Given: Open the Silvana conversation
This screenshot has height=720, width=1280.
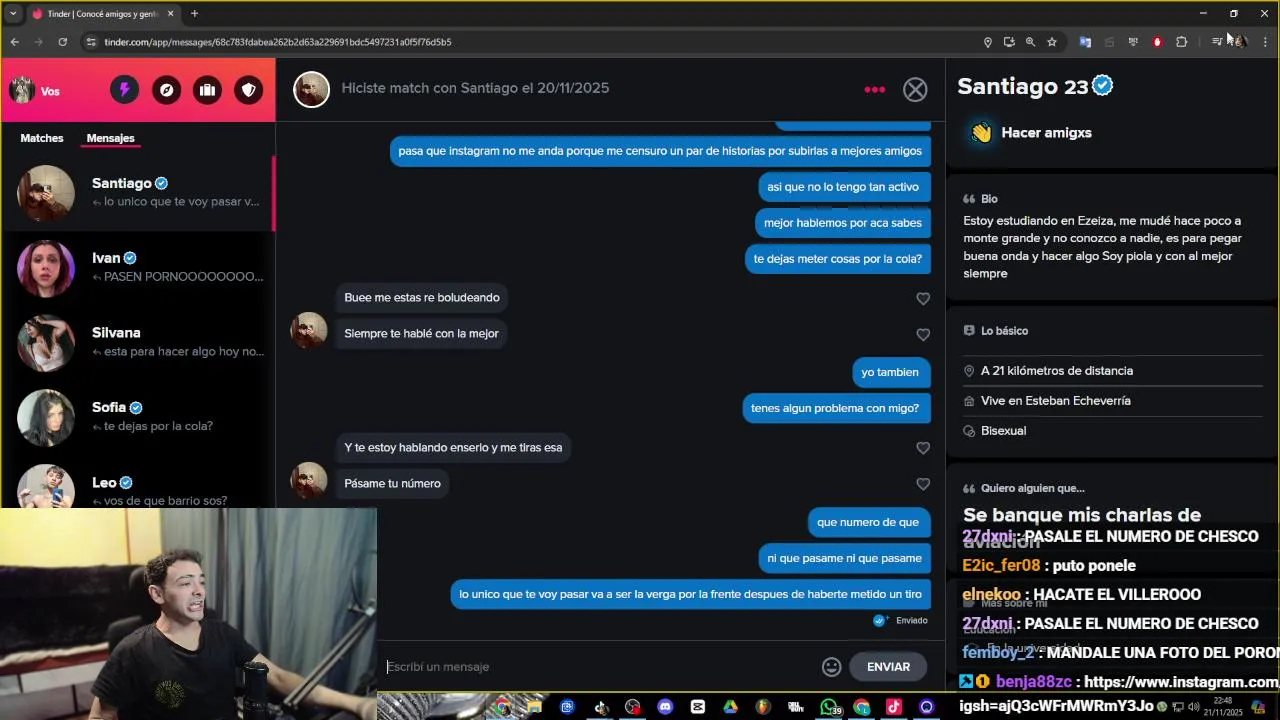Looking at the screenshot, I should click(138, 343).
